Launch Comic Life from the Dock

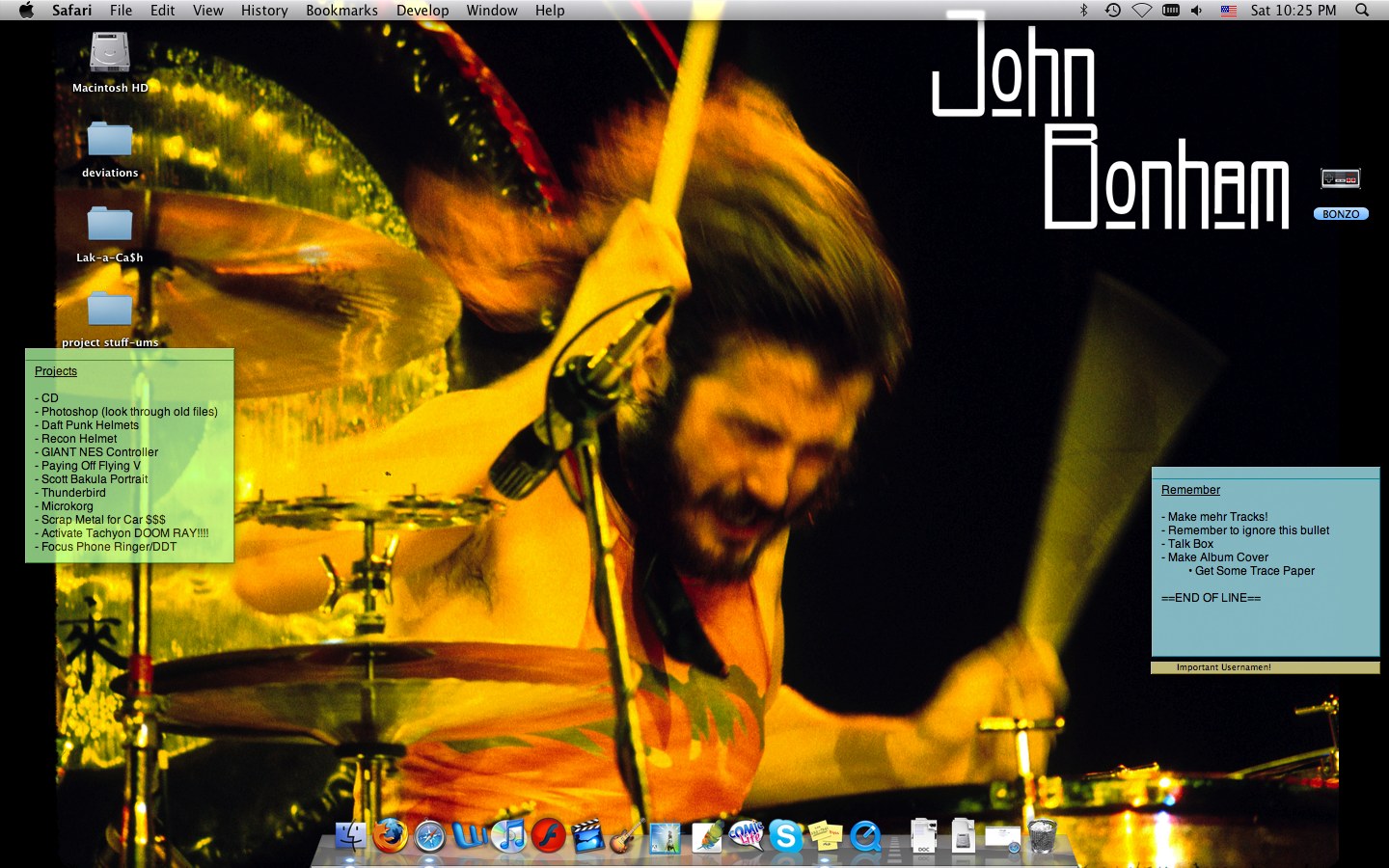click(x=746, y=836)
